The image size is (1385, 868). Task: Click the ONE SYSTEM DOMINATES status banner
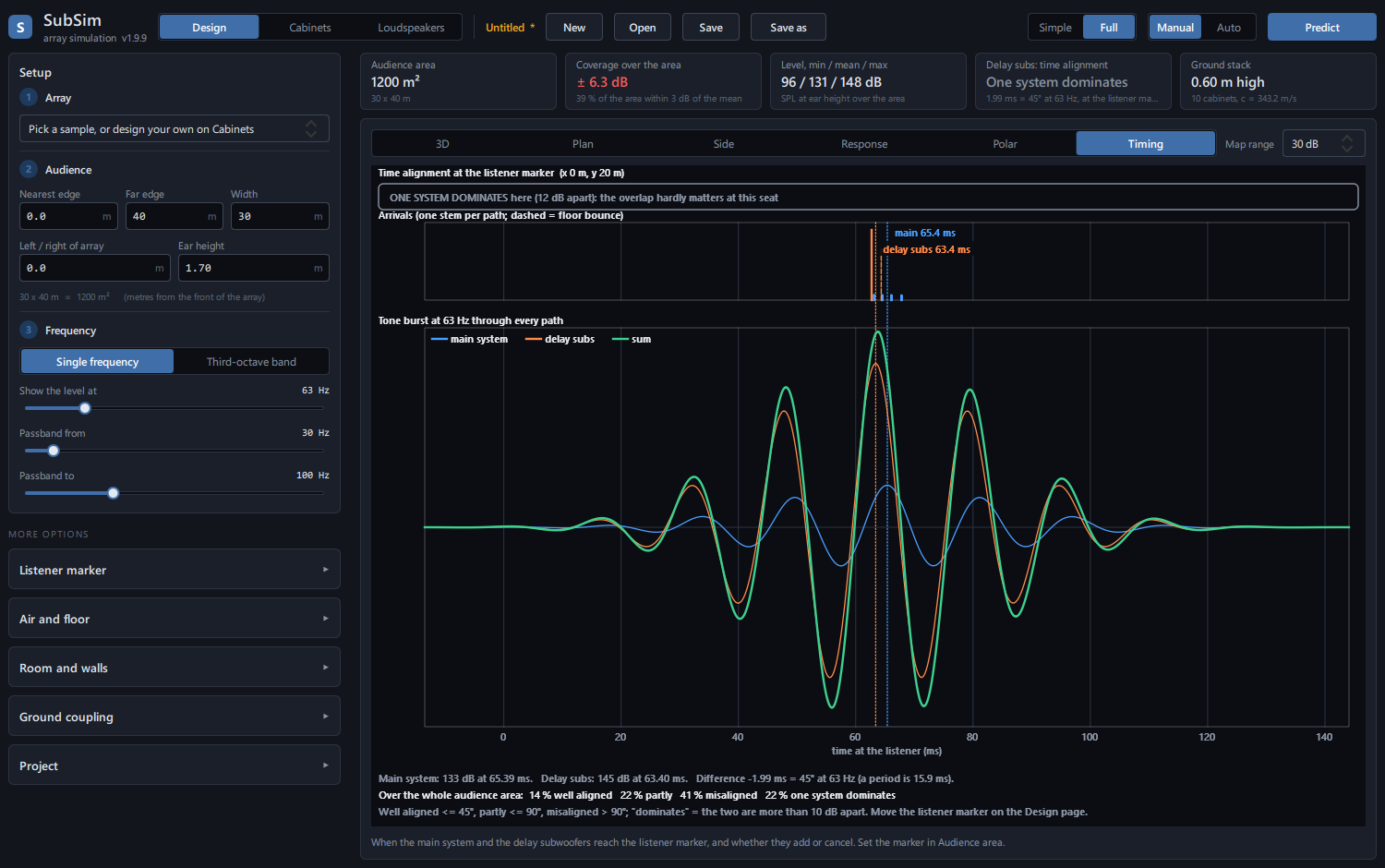pos(868,197)
